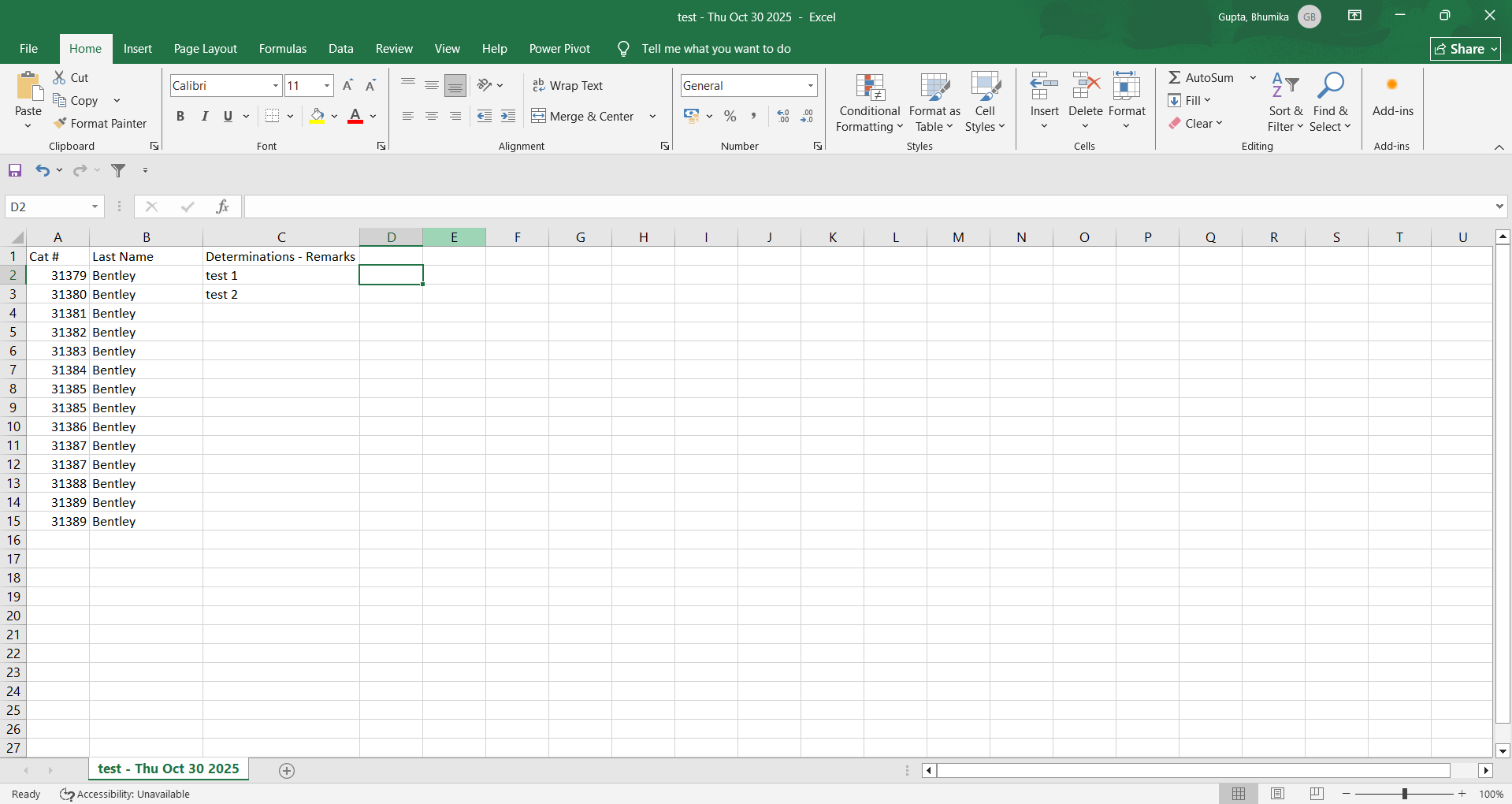The width and height of the screenshot is (1512, 804).
Task: Click the AutoSum button
Action: tap(1202, 77)
